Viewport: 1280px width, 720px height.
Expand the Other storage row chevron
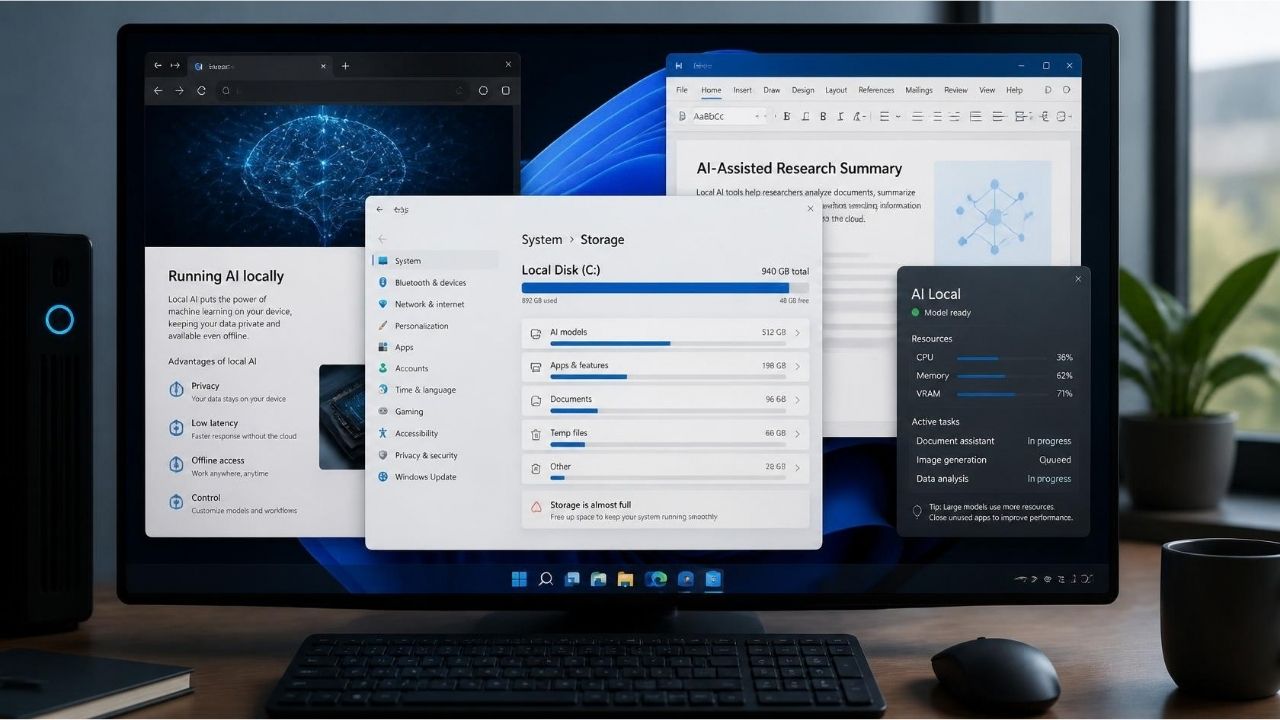coord(797,467)
